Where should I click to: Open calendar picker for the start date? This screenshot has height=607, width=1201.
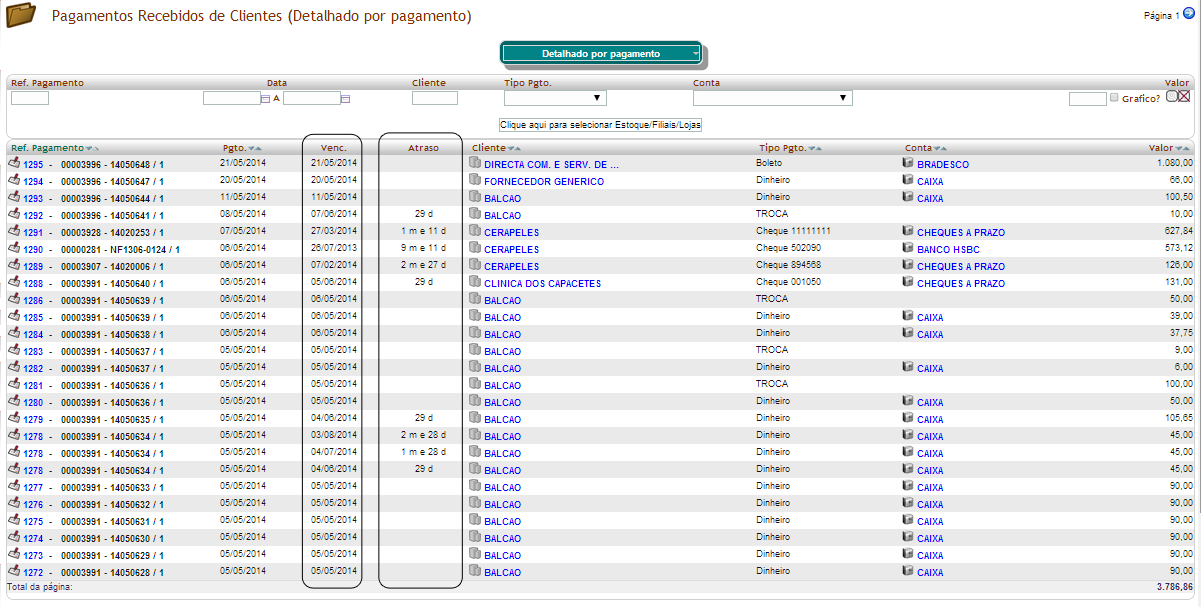(265, 99)
